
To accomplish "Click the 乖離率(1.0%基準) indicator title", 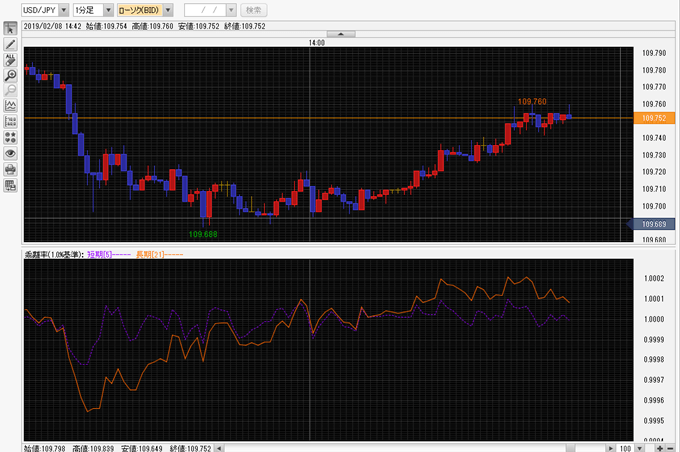I will pyautogui.click(x=53, y=254).
